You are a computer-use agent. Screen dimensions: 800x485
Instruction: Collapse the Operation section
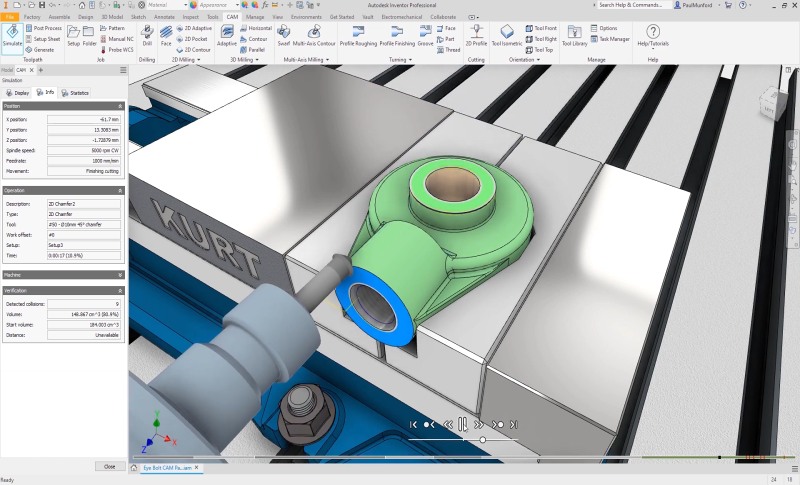coord(120,190)
